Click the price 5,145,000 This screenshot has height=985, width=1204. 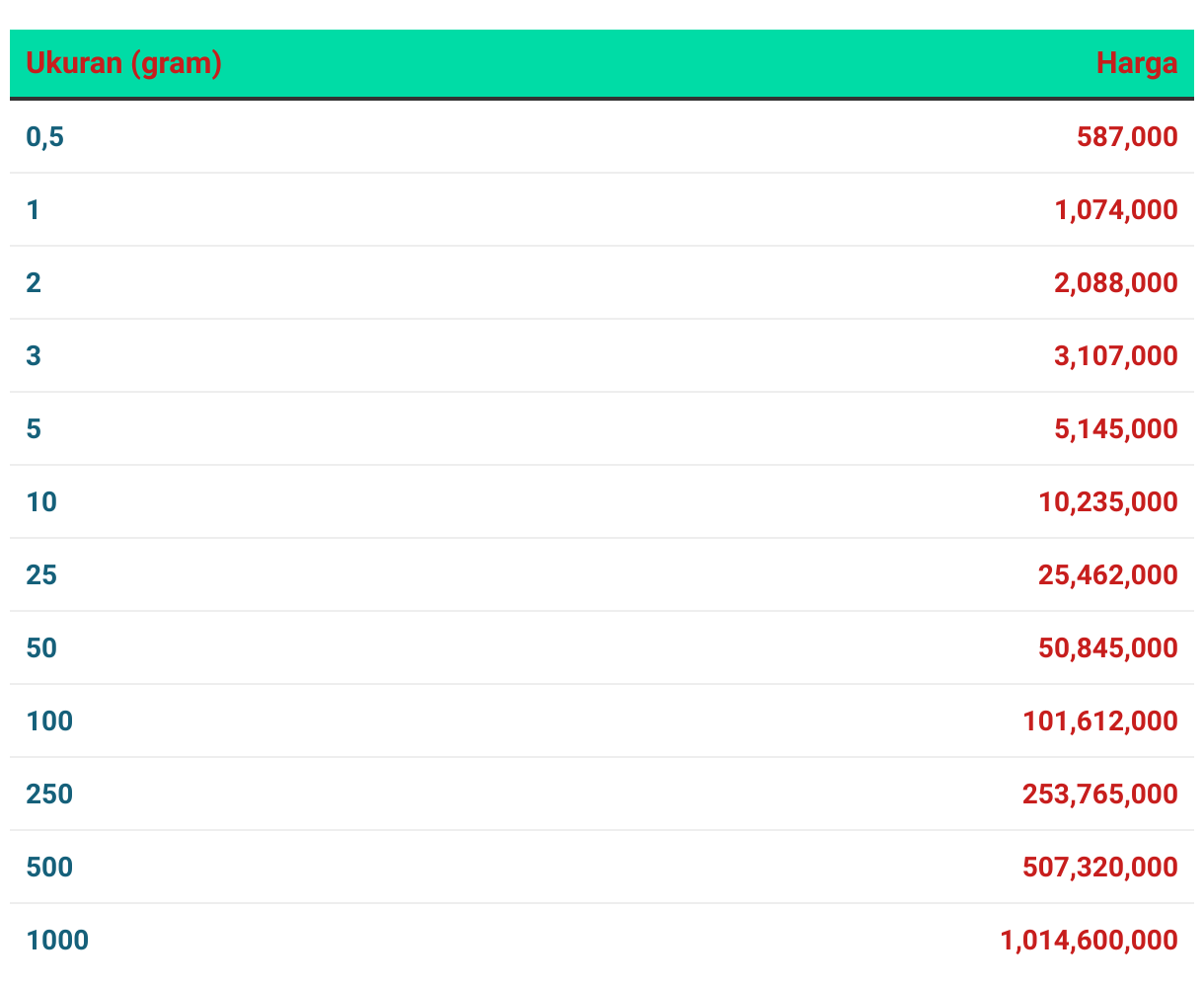pyautogui.click(x=1116, y=428)
